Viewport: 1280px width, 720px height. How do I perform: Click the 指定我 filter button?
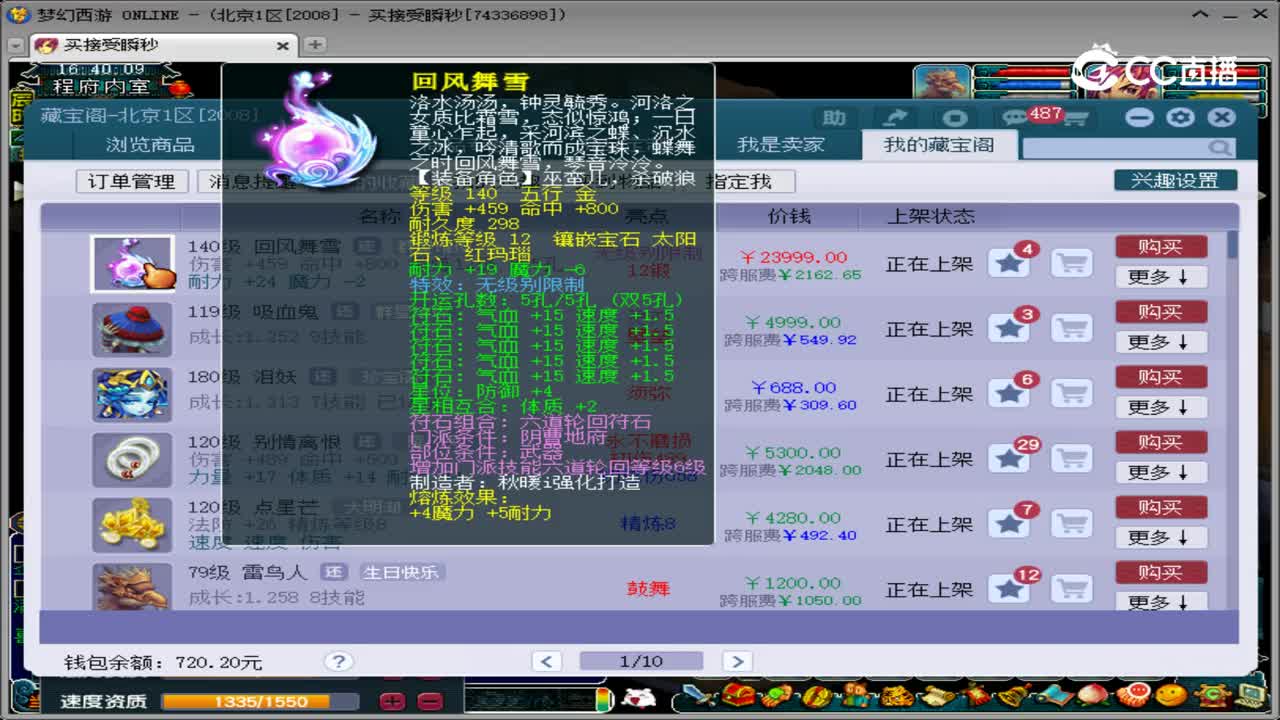point(738,181)
